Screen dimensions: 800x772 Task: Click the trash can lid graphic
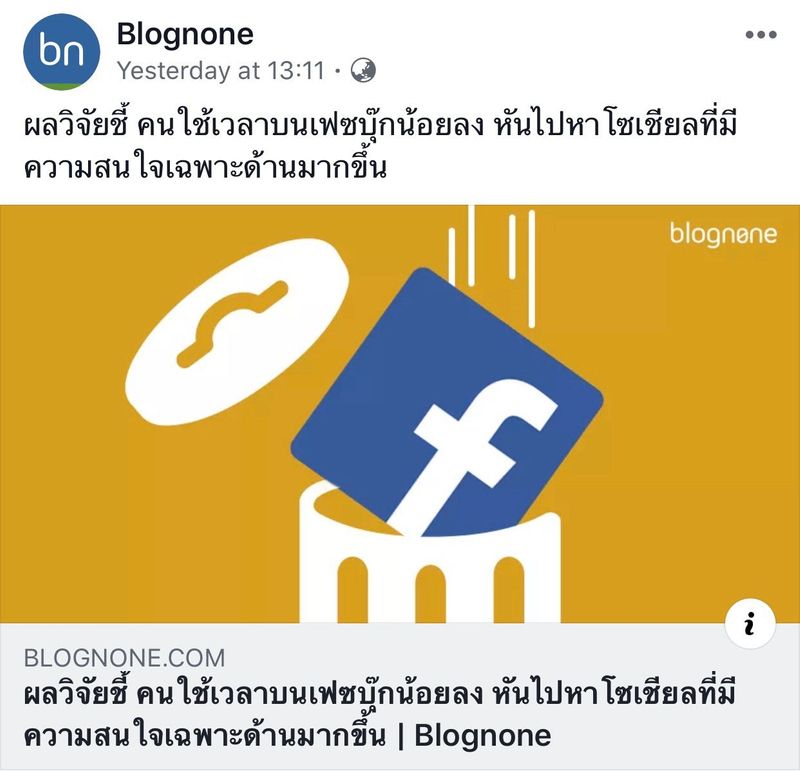pos(237,331)
